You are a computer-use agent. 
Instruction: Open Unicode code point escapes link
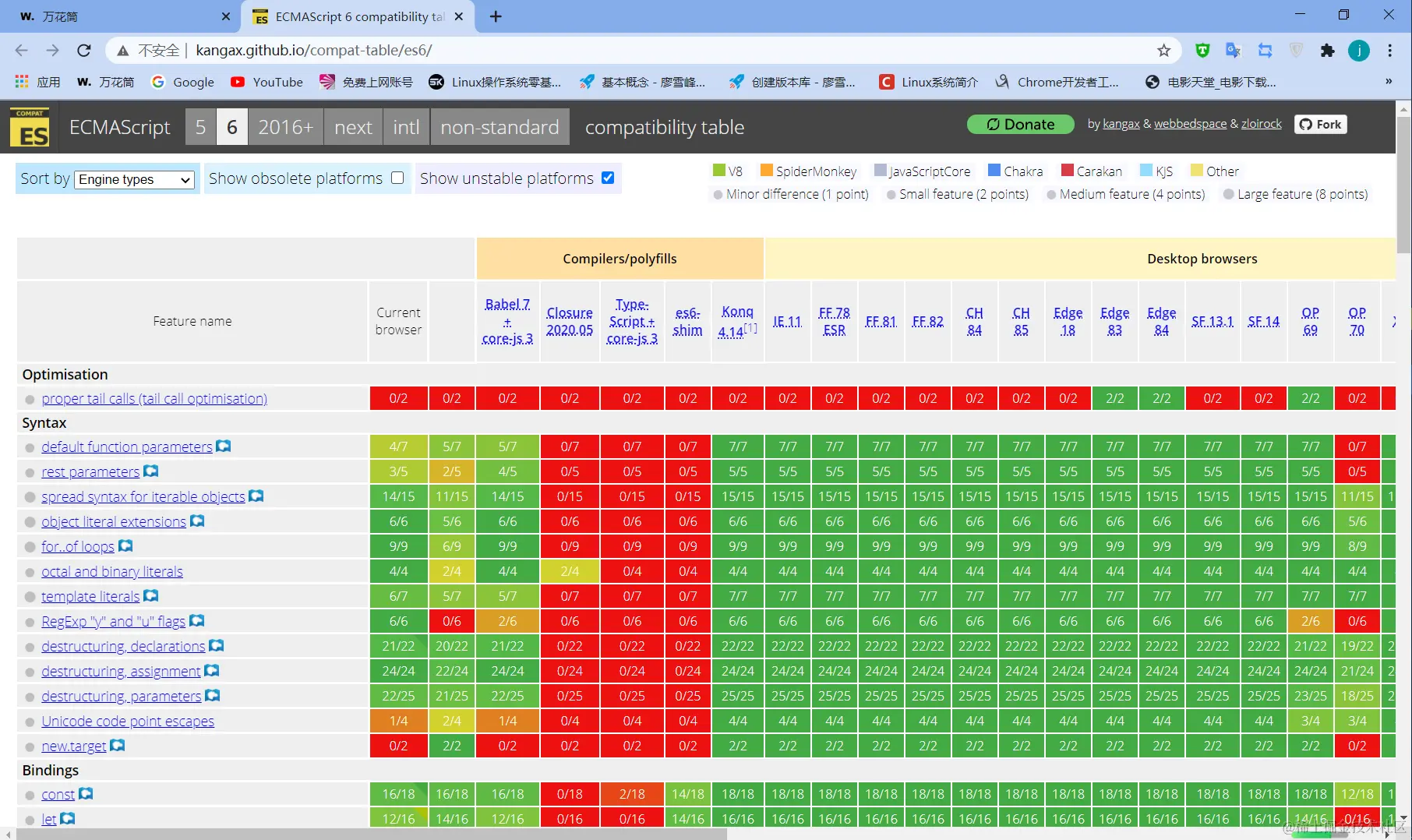point(128,721)
